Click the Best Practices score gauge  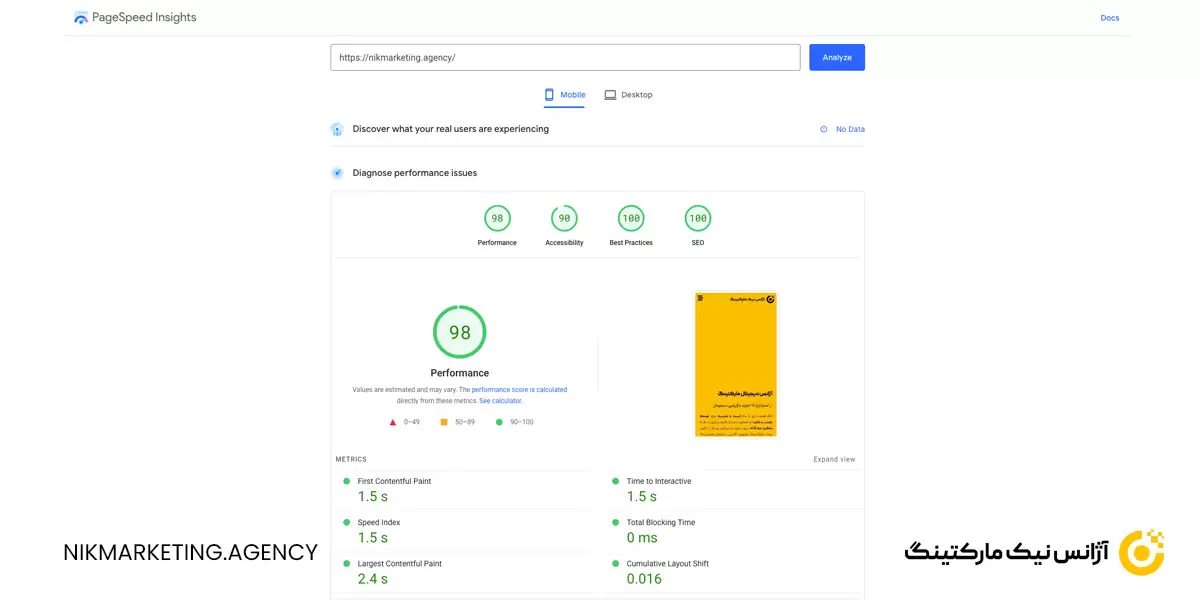pyautogui.click(x=631, y=218)
